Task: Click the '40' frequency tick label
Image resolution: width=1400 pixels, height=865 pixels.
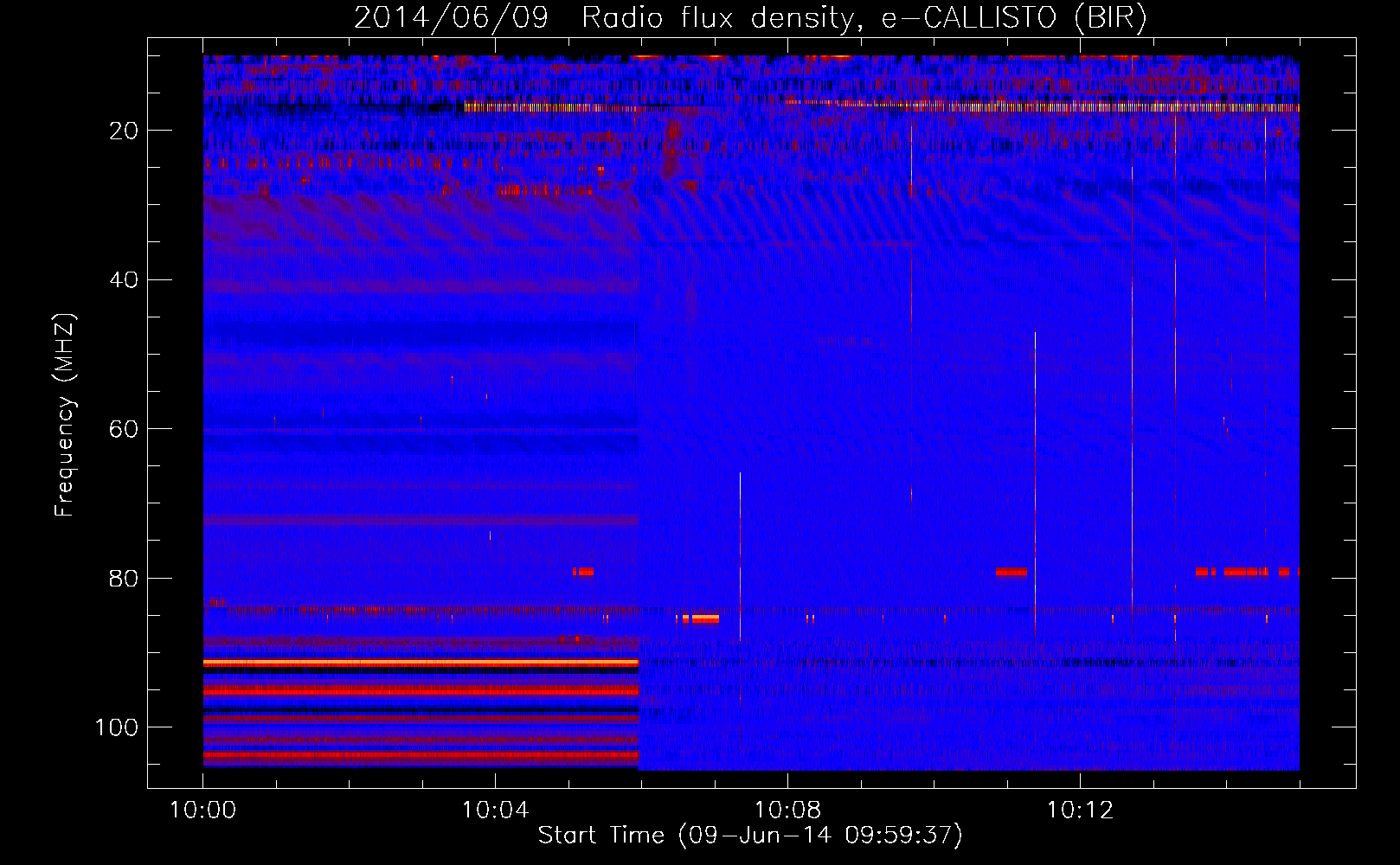Action: pos(124,280)
